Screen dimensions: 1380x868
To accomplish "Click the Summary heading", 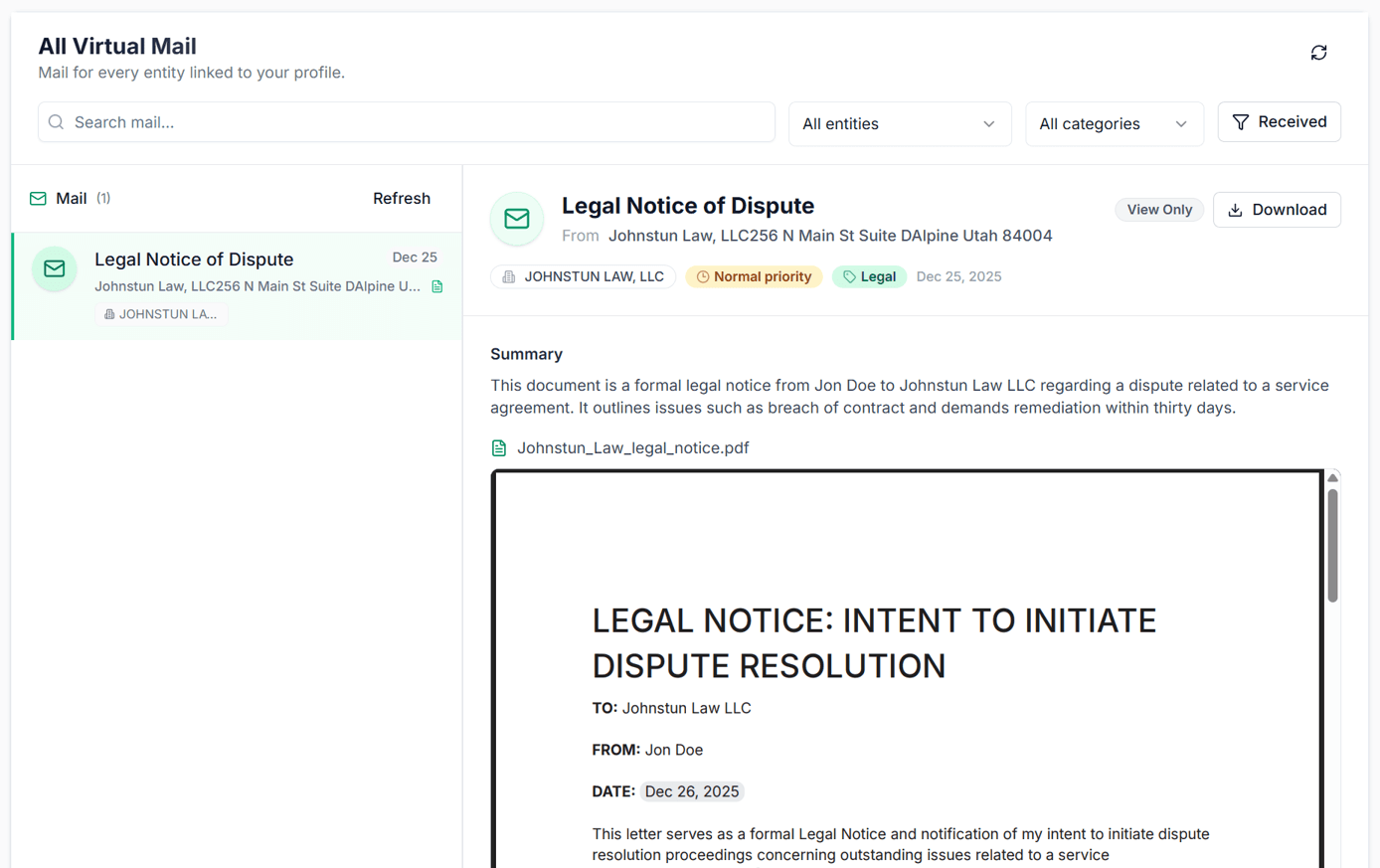I will point(526,355).
